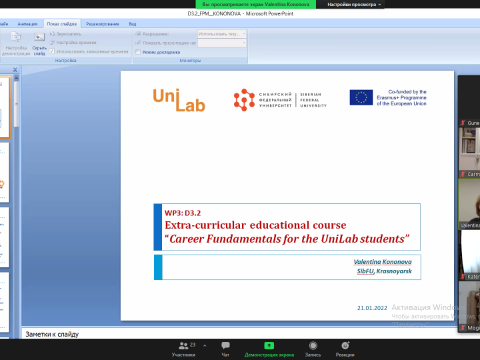Open the Zoom Chat (Чат) window
The image size is (480, 360).
[226, 349]
